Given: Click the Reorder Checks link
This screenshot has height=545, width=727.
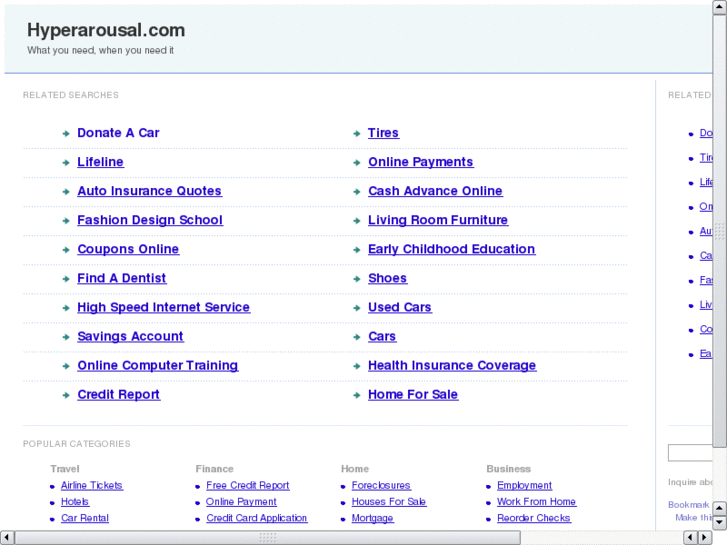Looking at the screenshot, I should click(534, 518).
